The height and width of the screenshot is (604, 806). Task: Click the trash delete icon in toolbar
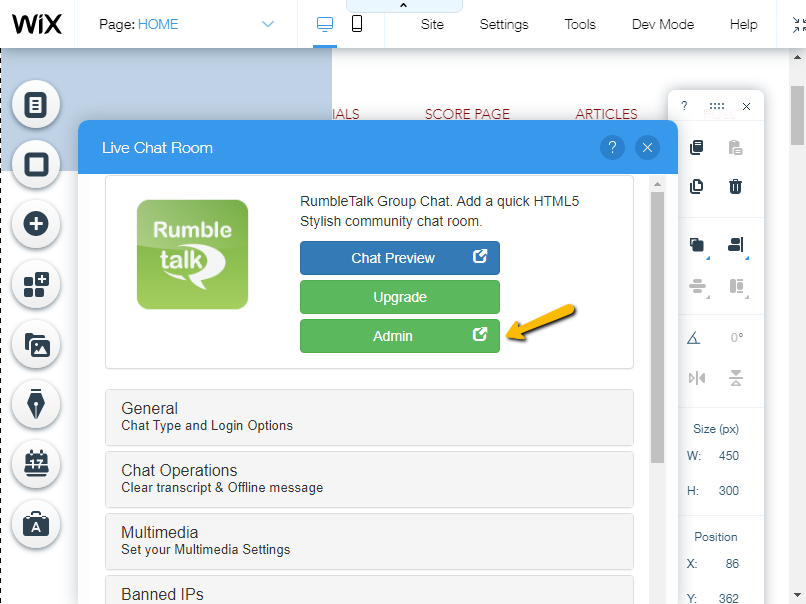pyautogui.click(x=735, y=186)
